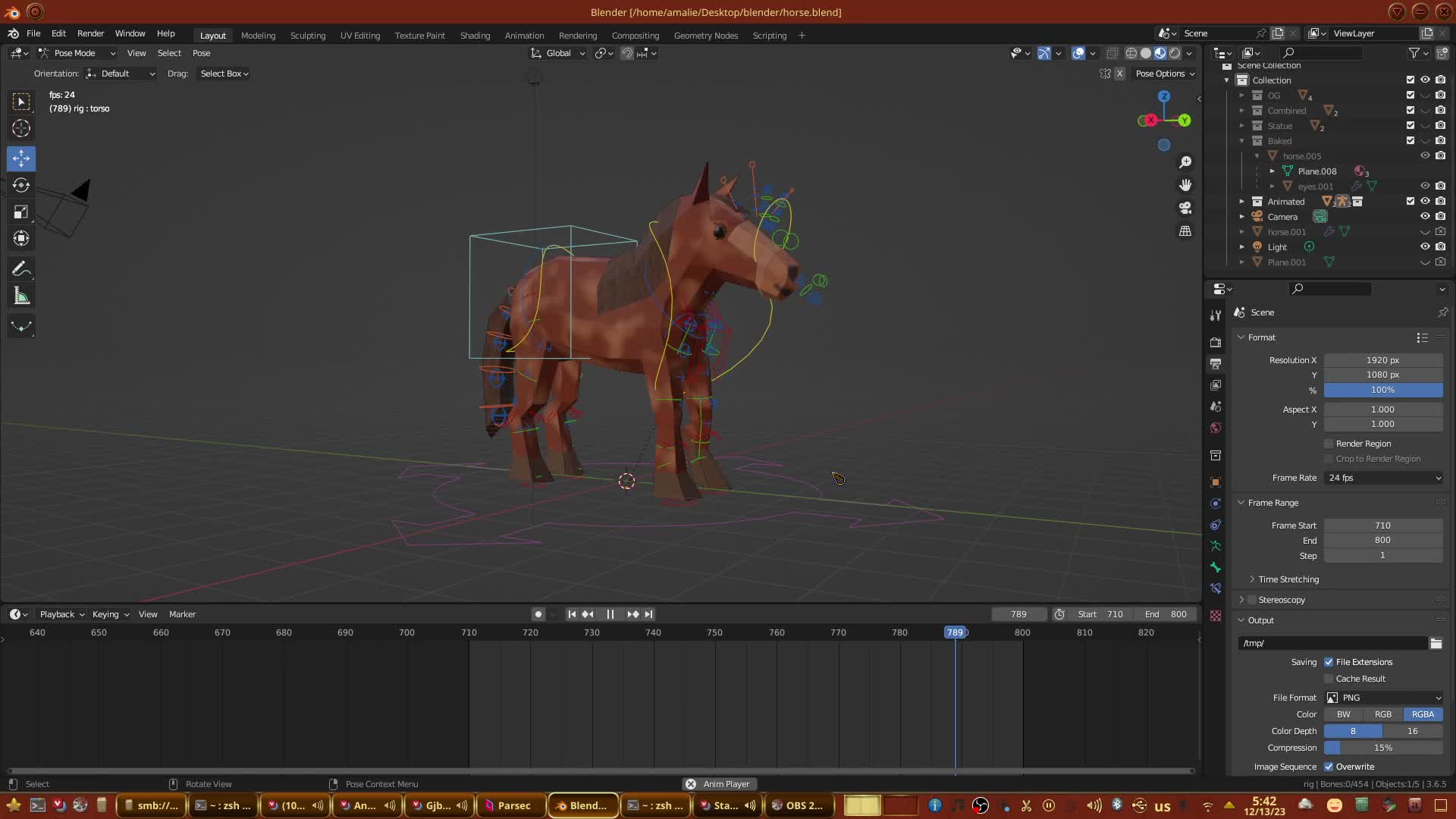This screenshot has height=819, width=1456.
Task: Select the Annotate pencil tool
Action: [x=21, y=269]
